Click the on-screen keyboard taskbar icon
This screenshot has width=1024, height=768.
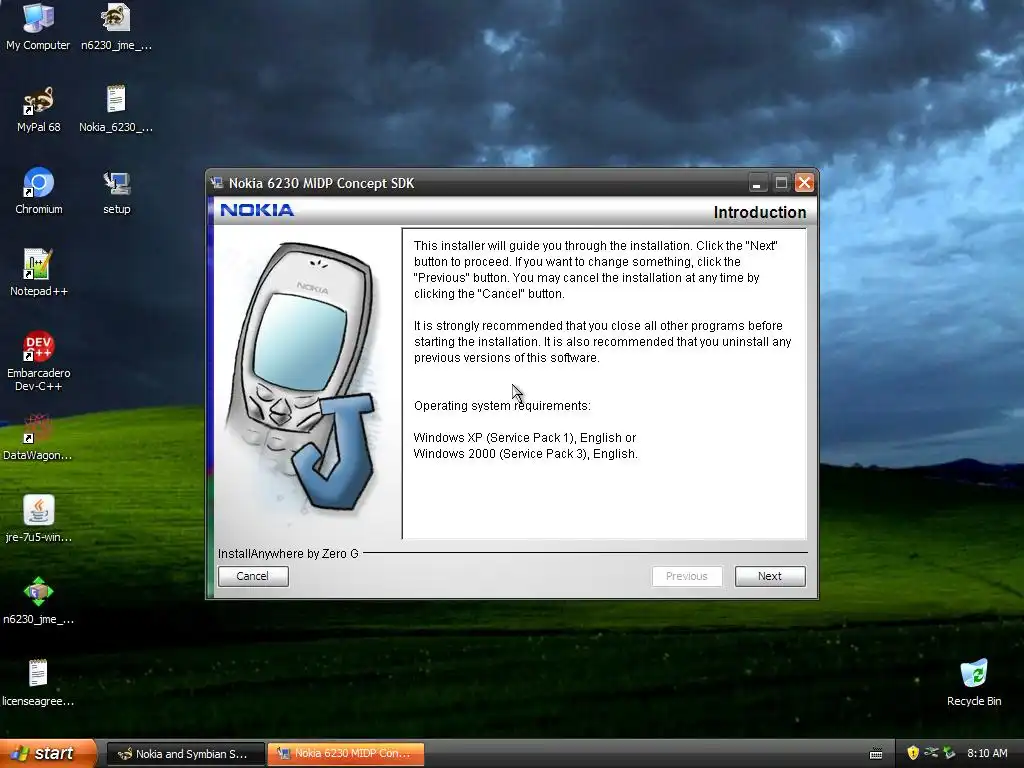pyautogui.click(x=876, y=754)
